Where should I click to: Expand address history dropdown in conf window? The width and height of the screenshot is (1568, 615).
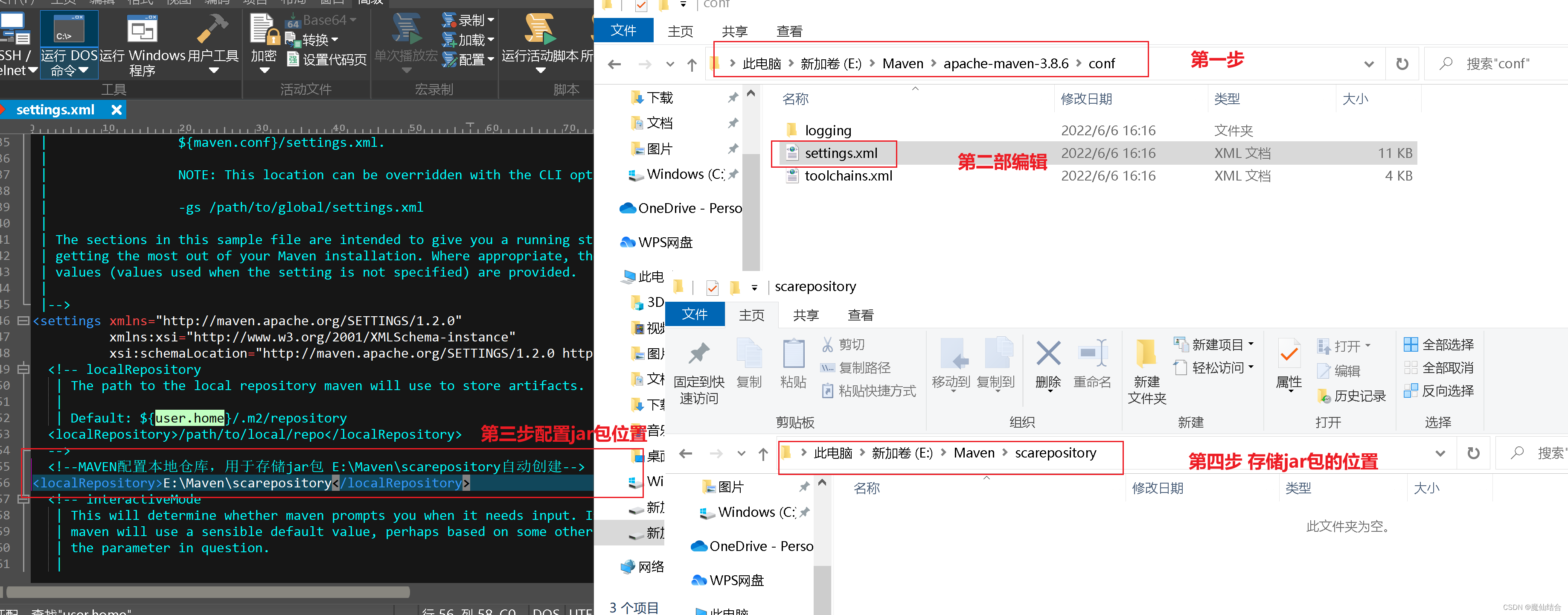pyautogui.click(x=1369, y=63)
